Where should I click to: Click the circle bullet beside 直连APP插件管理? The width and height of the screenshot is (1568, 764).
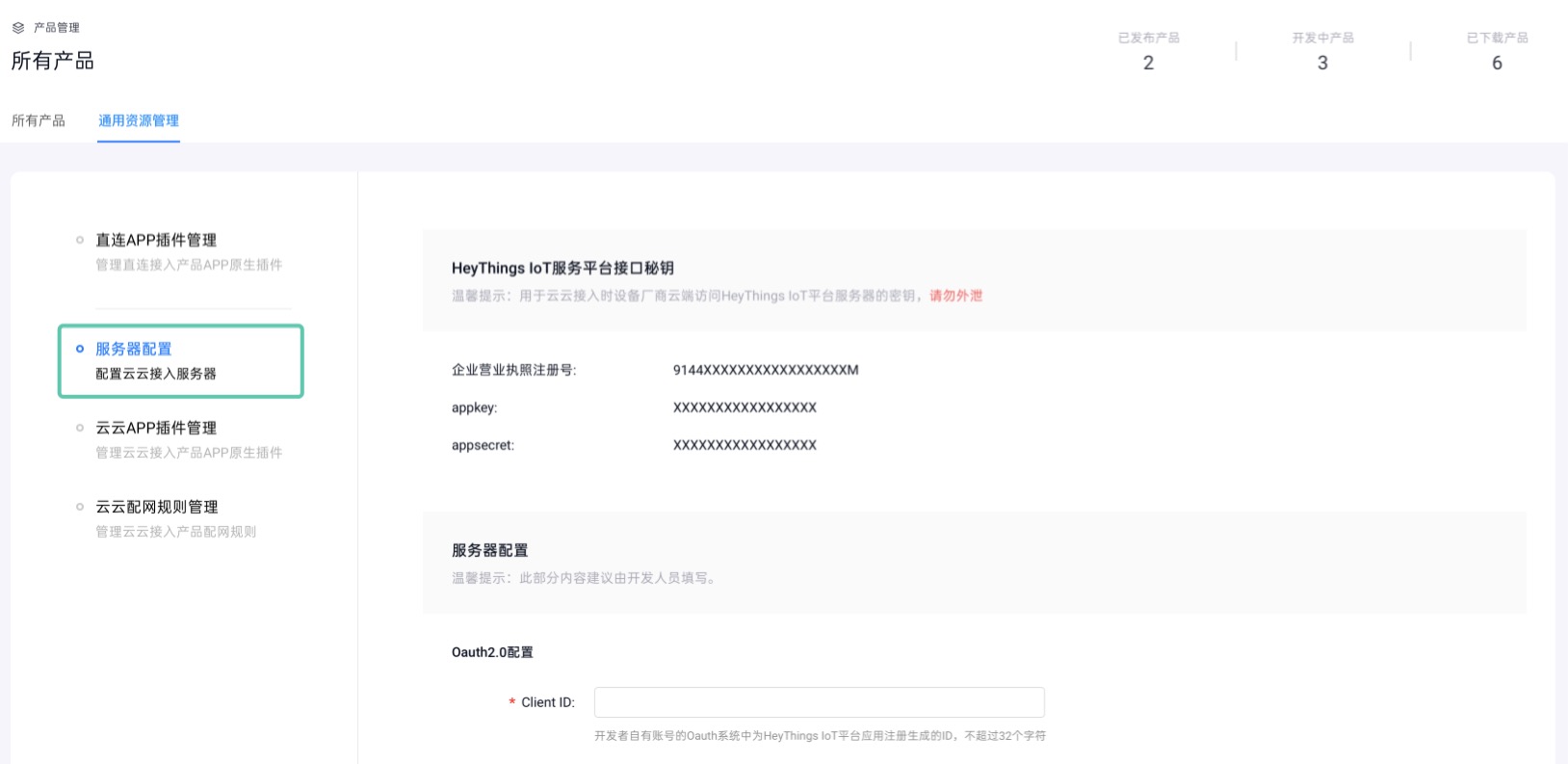[x=80, y=240]
